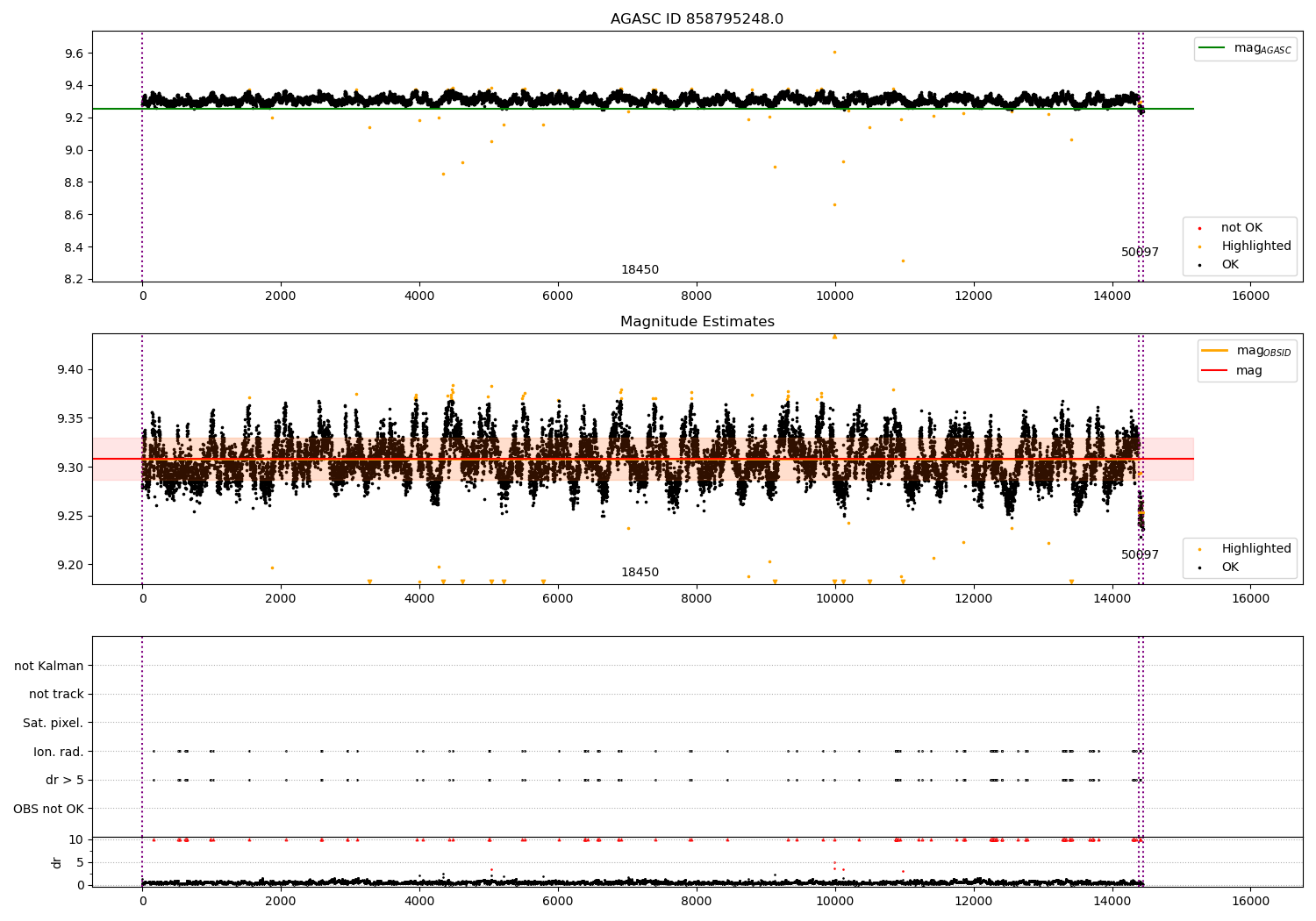Click the red 'mag' legend line in middle plot
This screenshot has width=1316, height=921.
pos(1215,371)
